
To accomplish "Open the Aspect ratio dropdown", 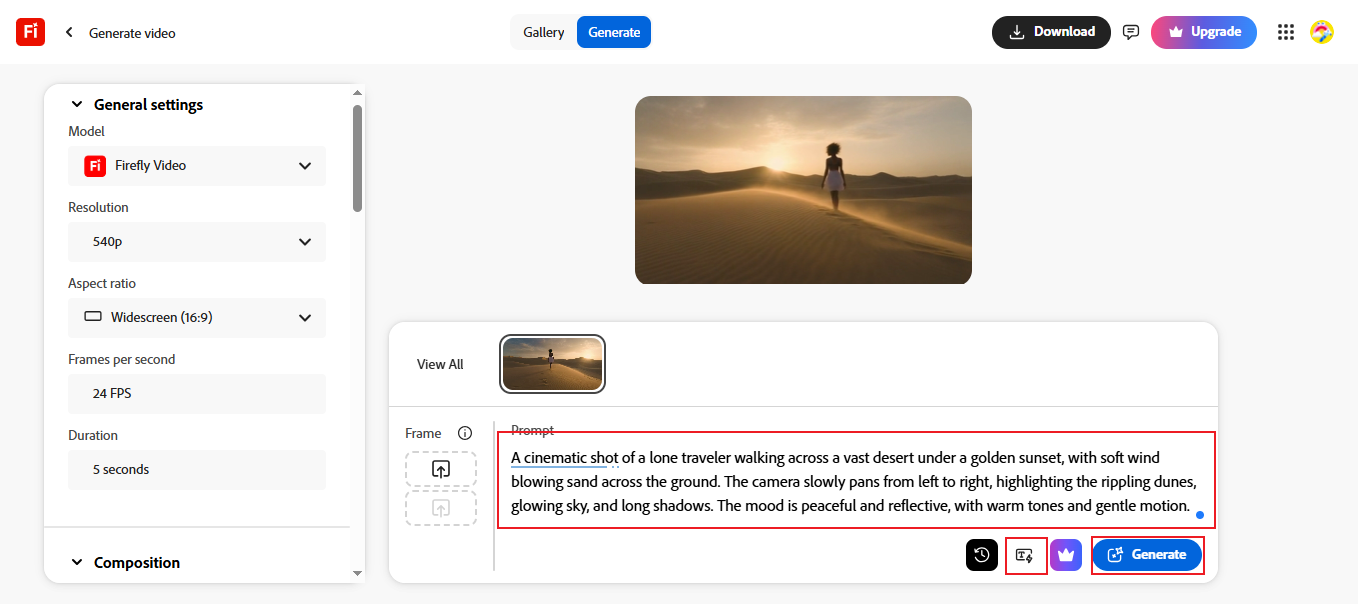I will click(x=196, y=317).
